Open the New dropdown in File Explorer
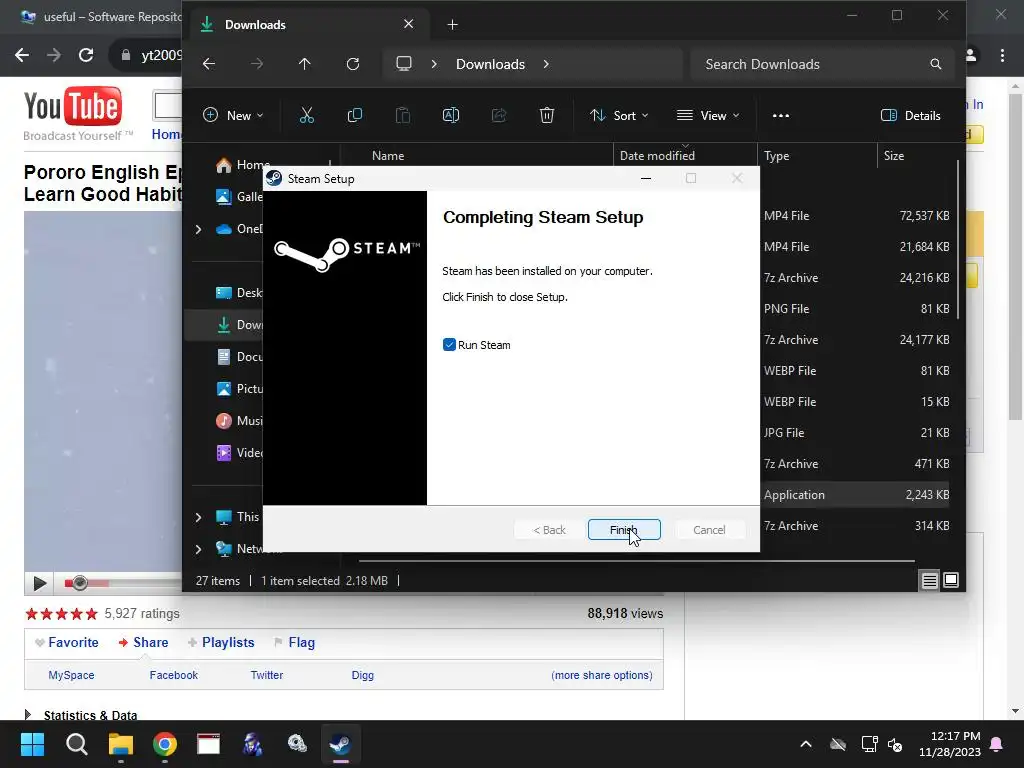The height and width of the screenshot is (768, 1024). point(233,116)
